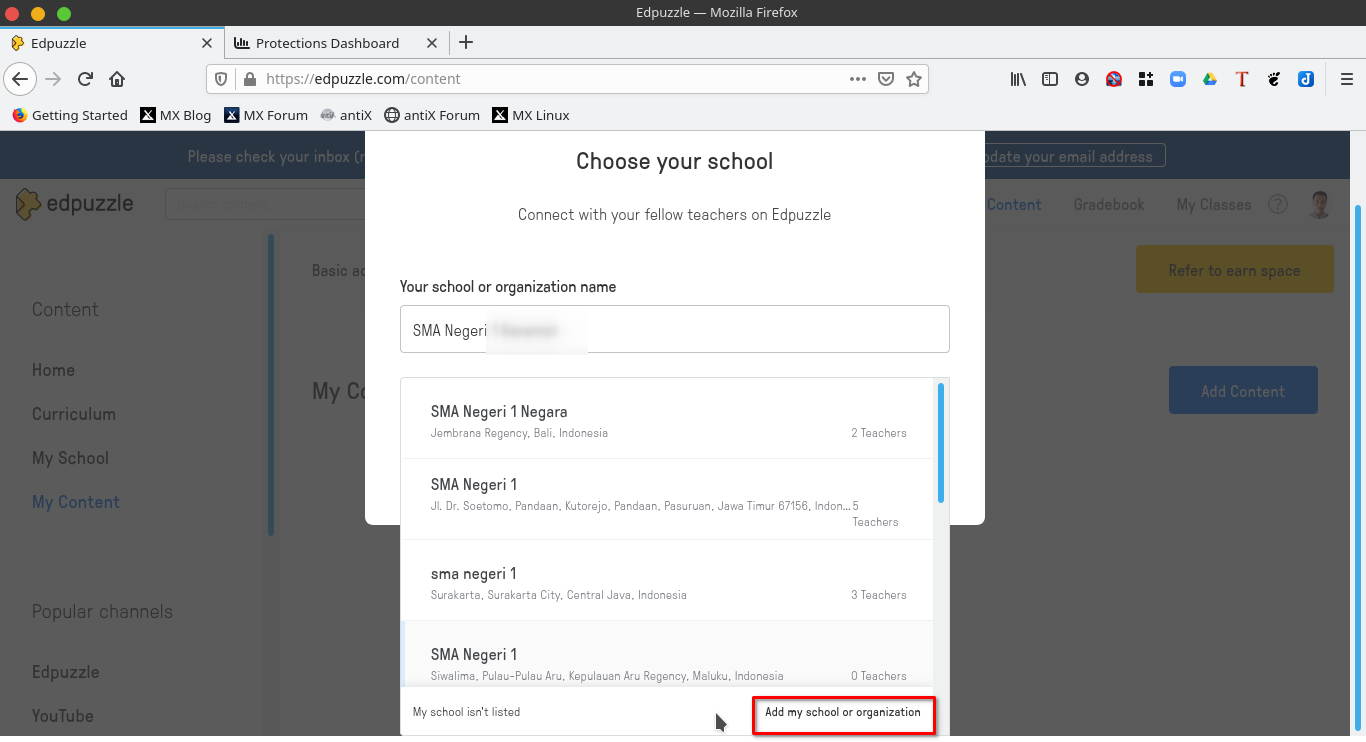Image resolution: width=1366 pixels, height=742 pixels.
Task: Open a new tab with plus
Action: [x=465, y=42]
